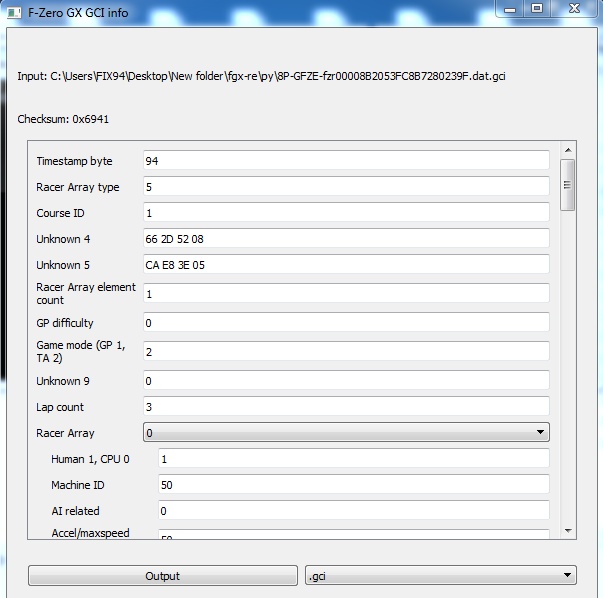This screenshot has width=603, height=598.
Task: Click the Timestamp byte label
Action: [74, 161]
